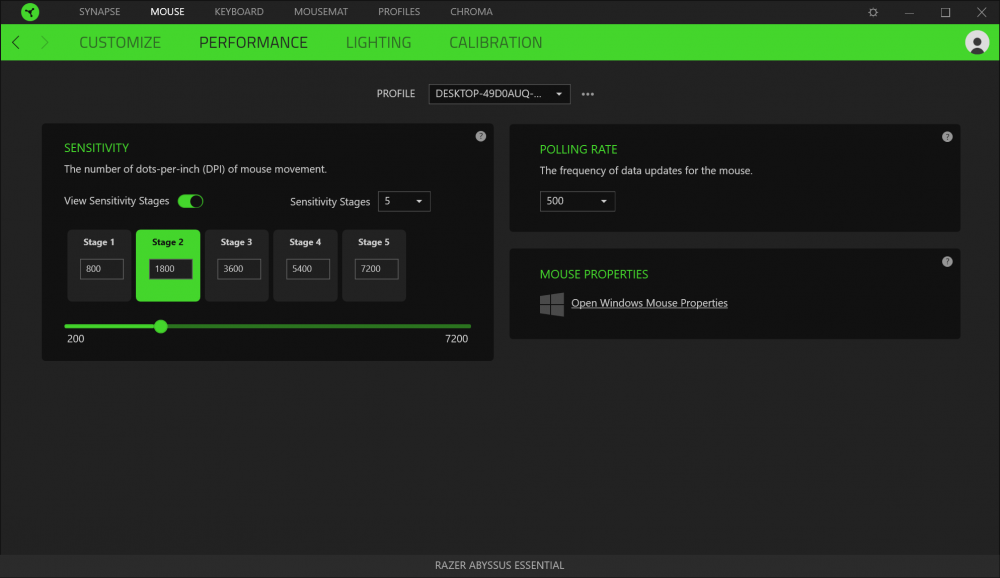
Task: Click the Razer Abyssus Essential device name
Action: point(499,565)
